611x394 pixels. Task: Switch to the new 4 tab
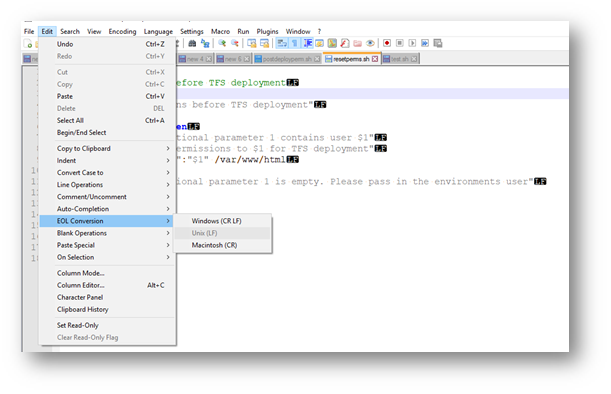(x=195, y=59)
